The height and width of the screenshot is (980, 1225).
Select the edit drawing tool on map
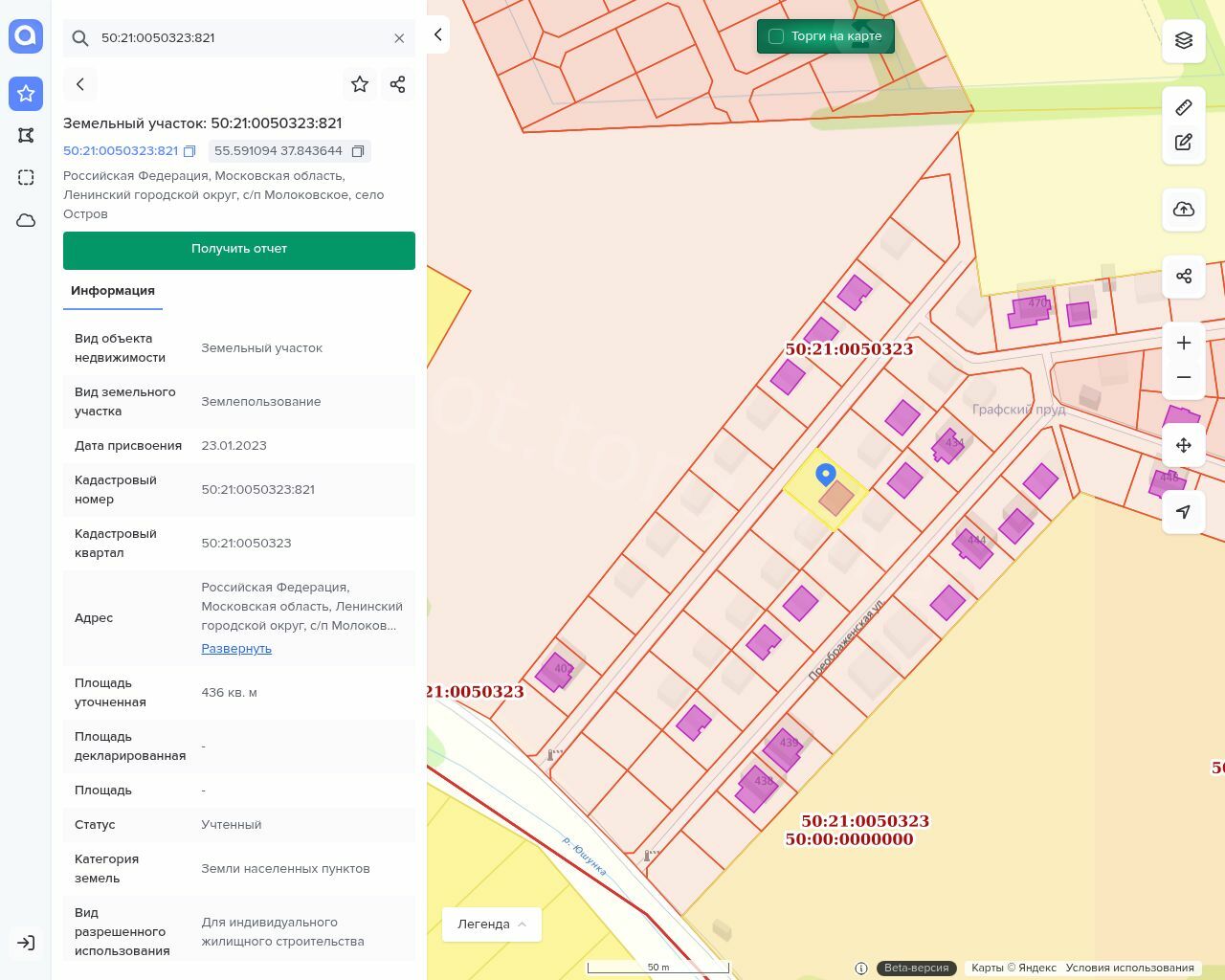(x=1184, y=142)
